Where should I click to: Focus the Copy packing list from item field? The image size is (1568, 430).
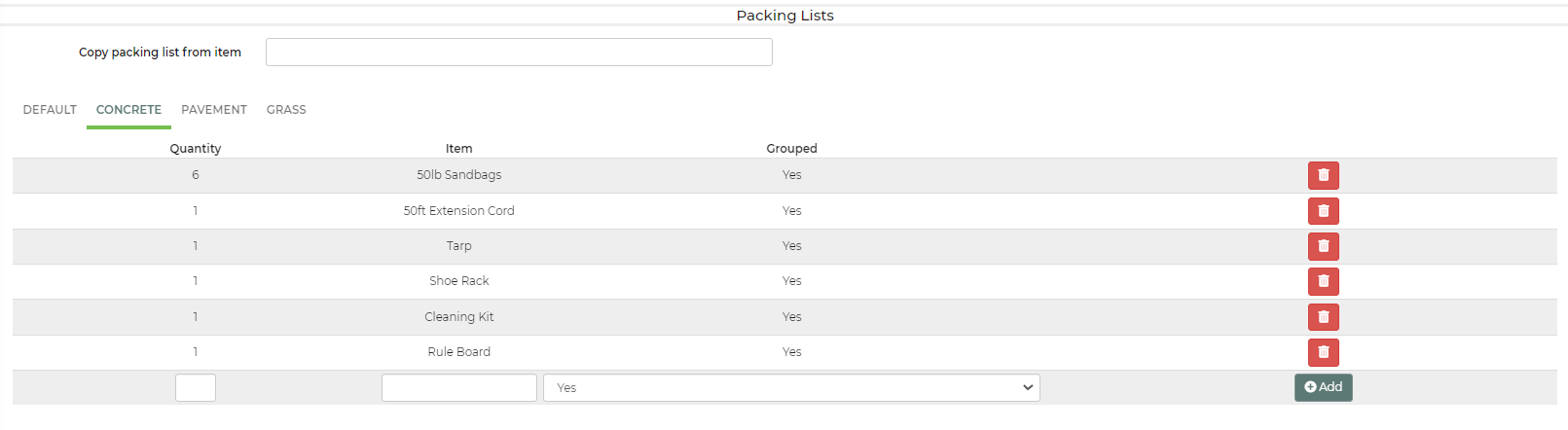point(519,53)
